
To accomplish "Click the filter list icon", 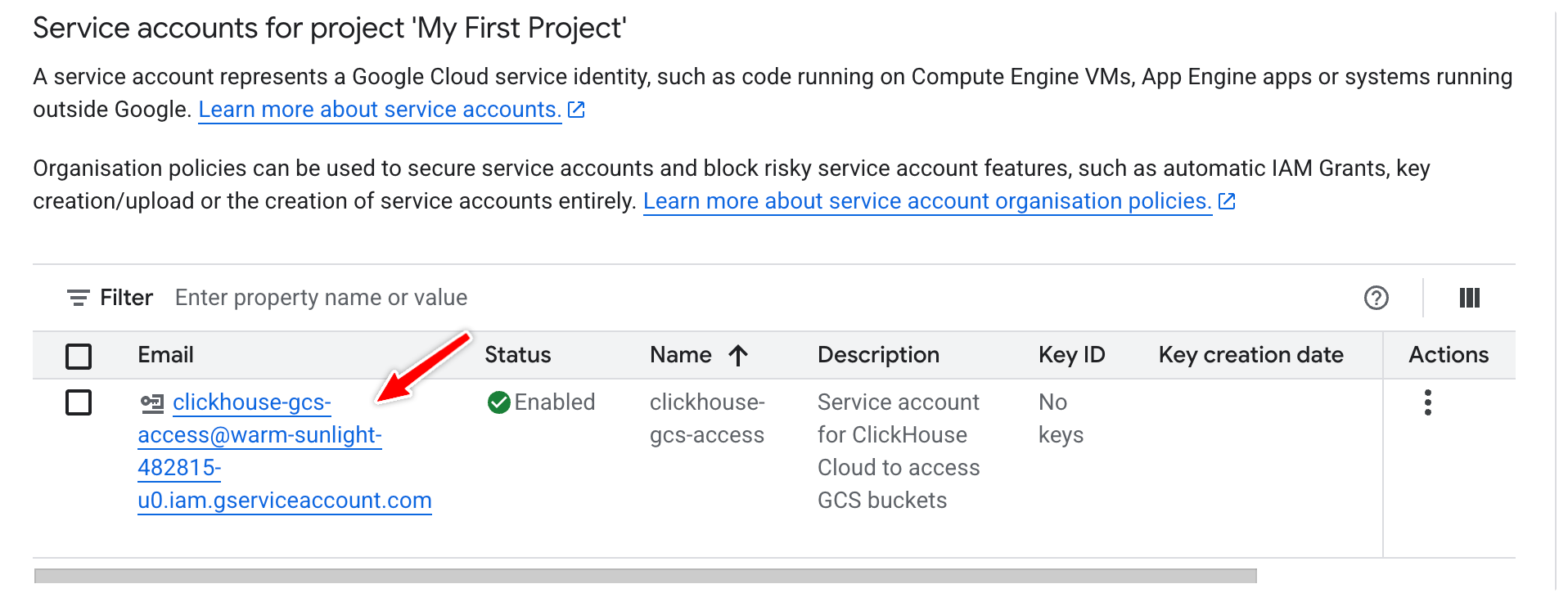I will pos(78,299).
